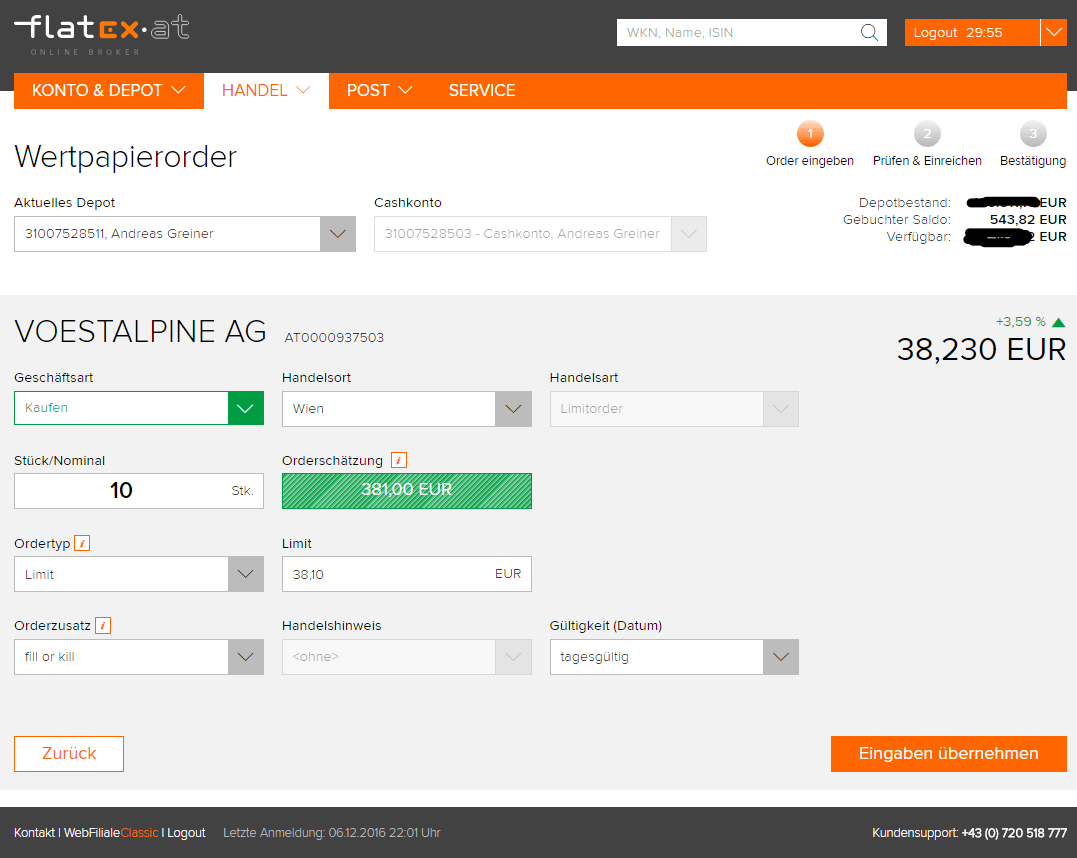1077x858 pixels.
Task: Click the Zurück button
Action: coord(69,754)
